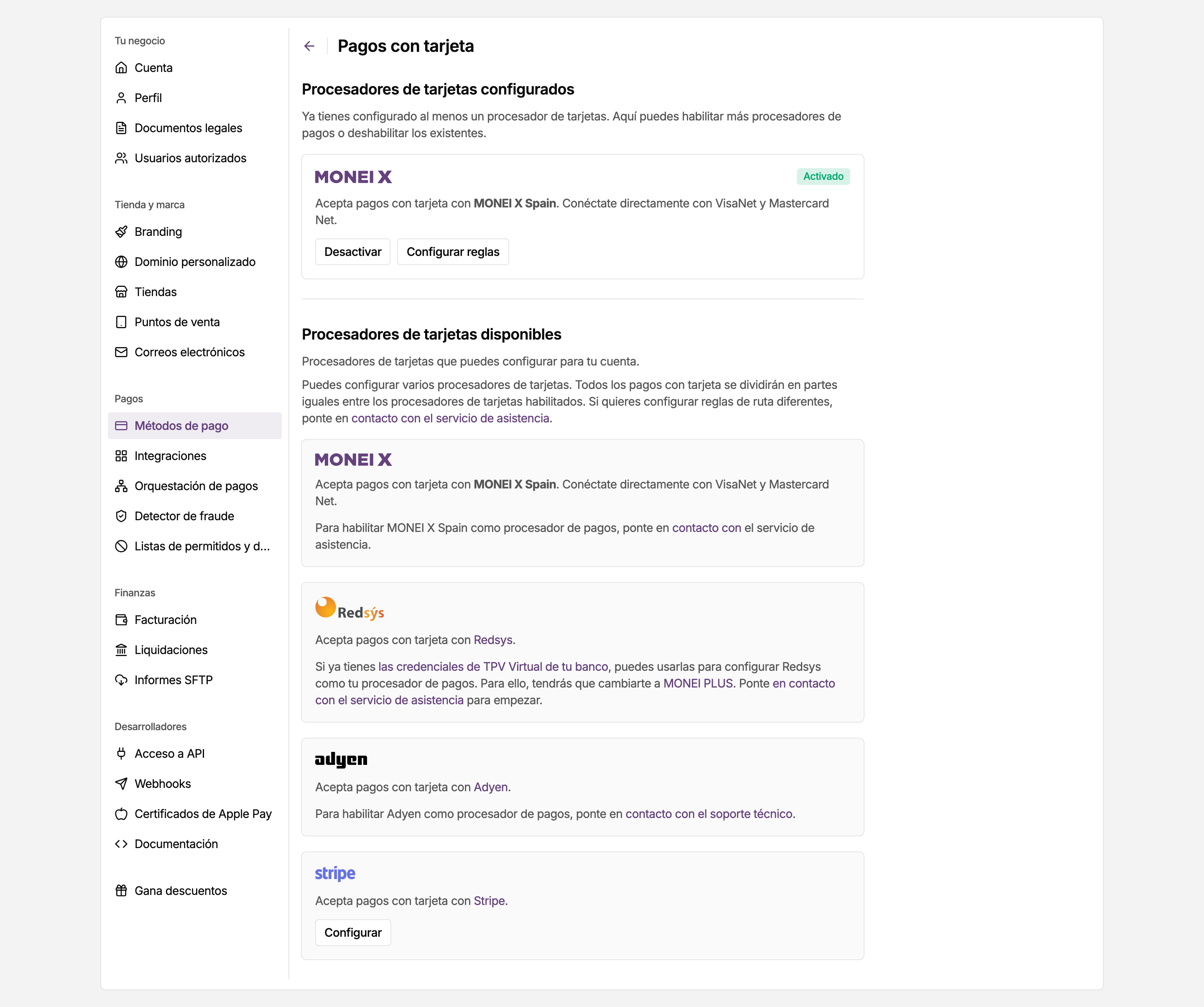Click the Adyen link in card description
The height and width of the screenshot is (1007, 1204).
(x=491, y=787)
